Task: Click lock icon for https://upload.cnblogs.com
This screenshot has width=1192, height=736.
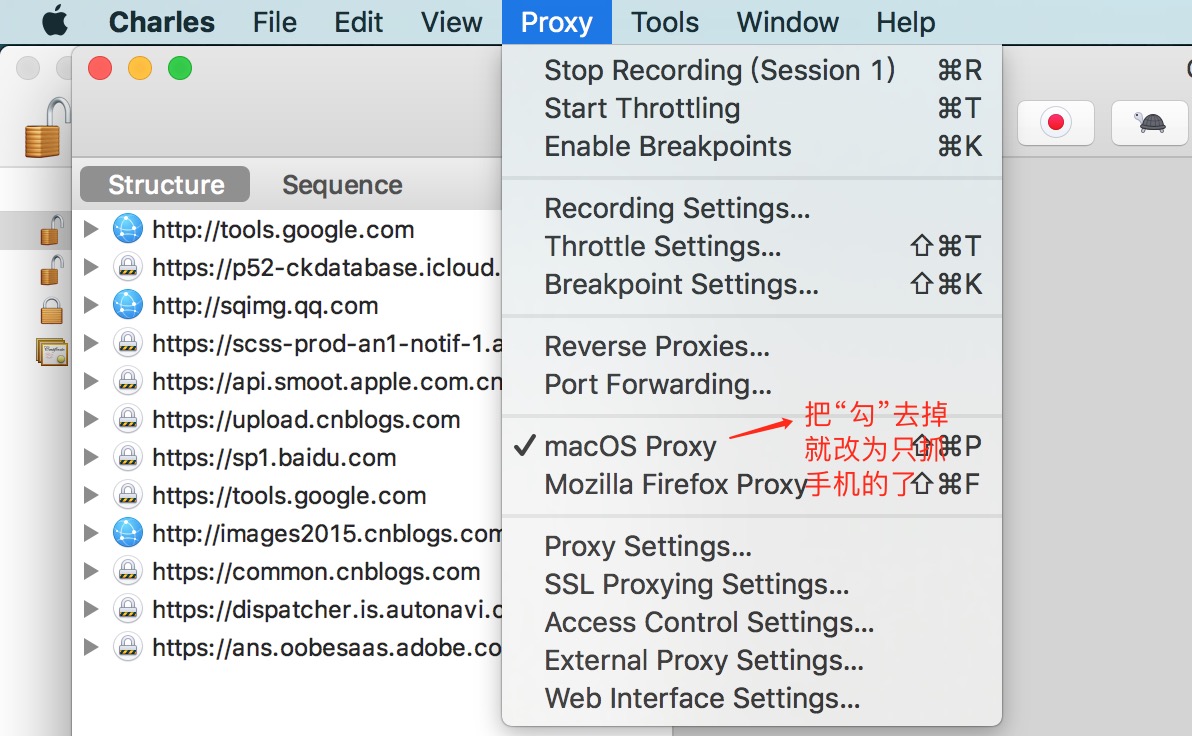Action: pos(128,419)
